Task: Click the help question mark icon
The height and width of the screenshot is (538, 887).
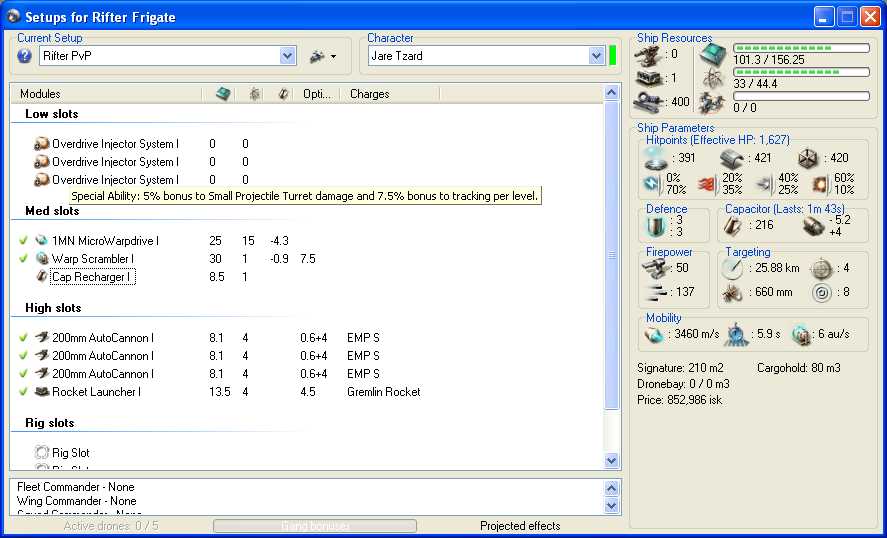Action: click(24, 55)
